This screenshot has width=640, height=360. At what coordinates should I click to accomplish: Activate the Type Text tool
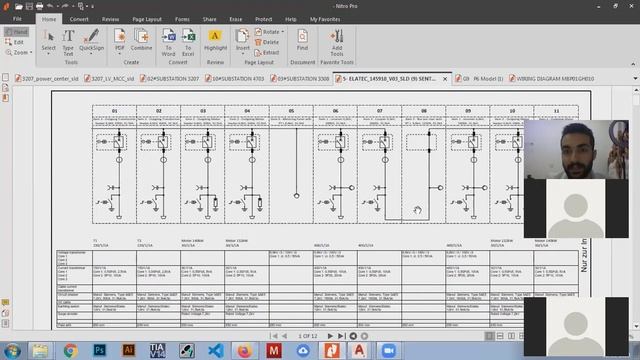[x=68, y=42]
